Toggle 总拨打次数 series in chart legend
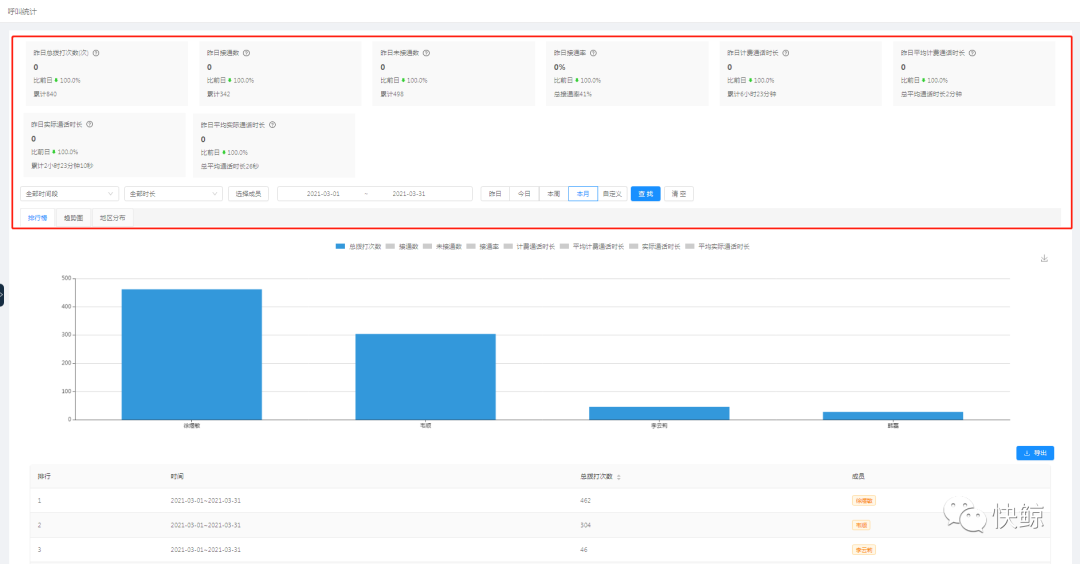This screenshot has height=564, width=1080. click(358, 246)
